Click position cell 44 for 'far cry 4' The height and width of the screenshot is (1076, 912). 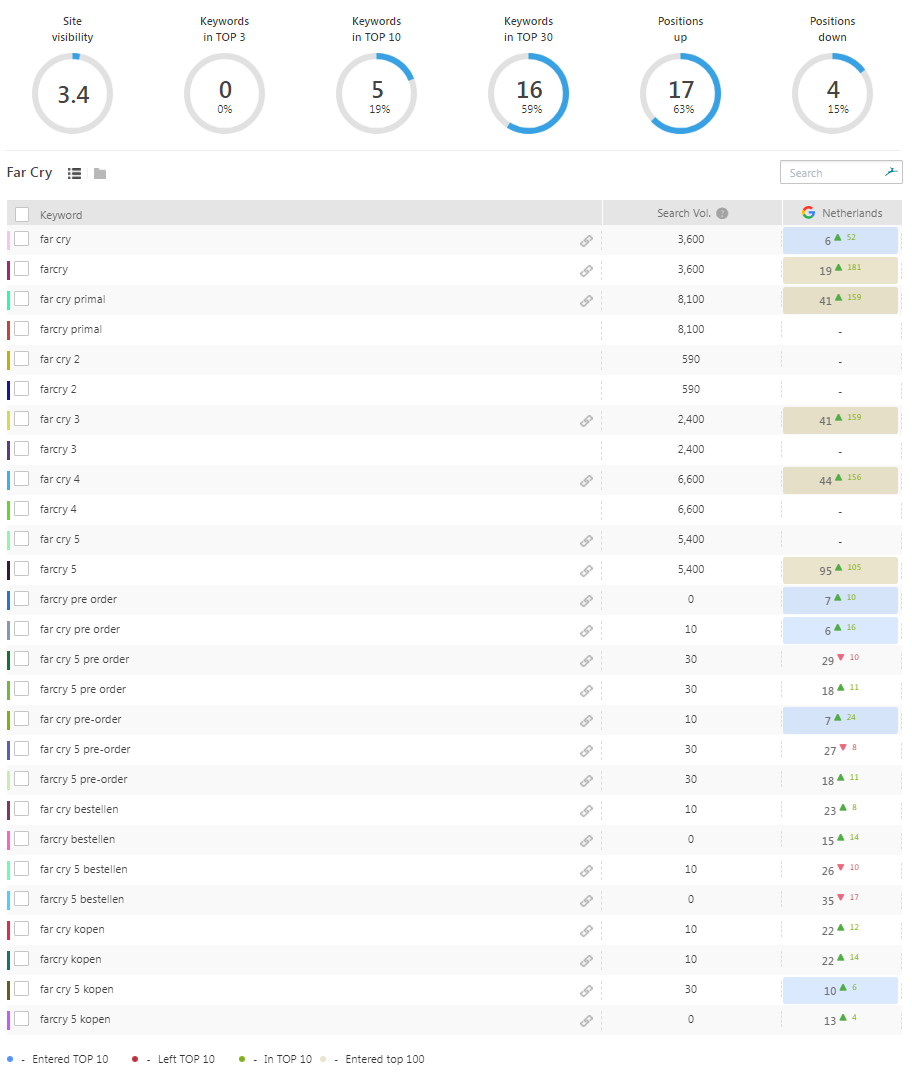coord(840,480)
